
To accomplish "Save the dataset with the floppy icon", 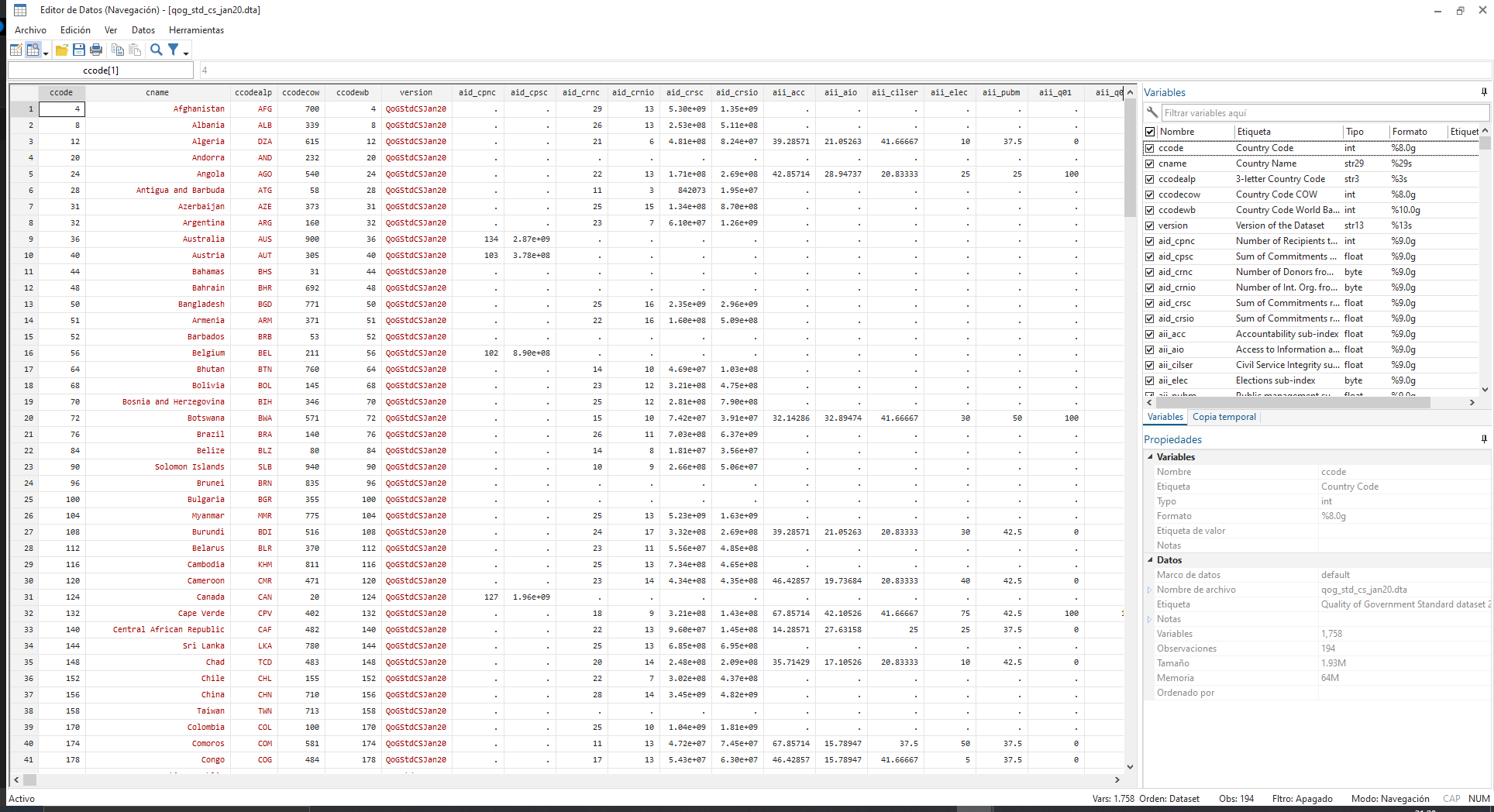I will 79,50.
